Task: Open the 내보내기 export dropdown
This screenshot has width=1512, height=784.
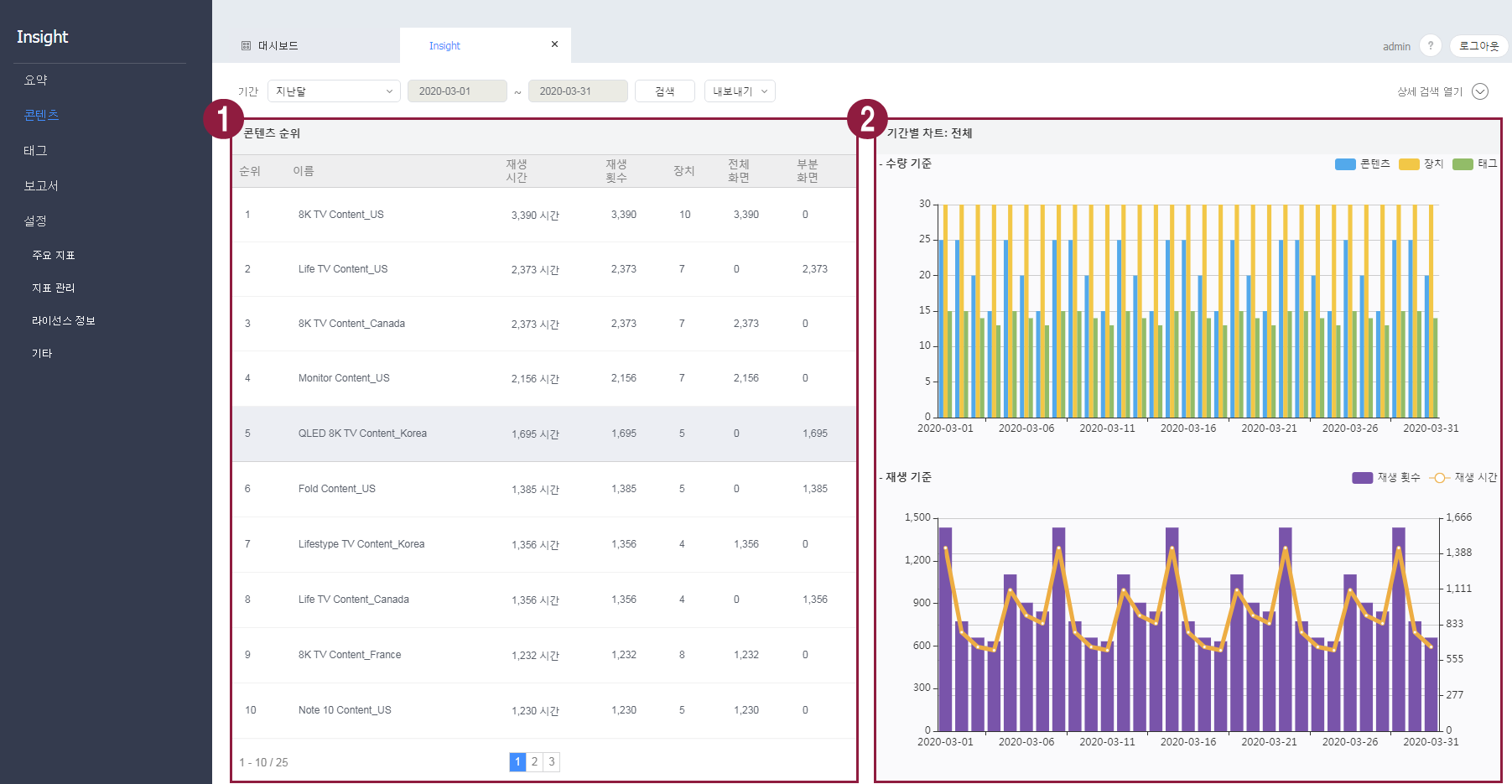Action: 740,91
